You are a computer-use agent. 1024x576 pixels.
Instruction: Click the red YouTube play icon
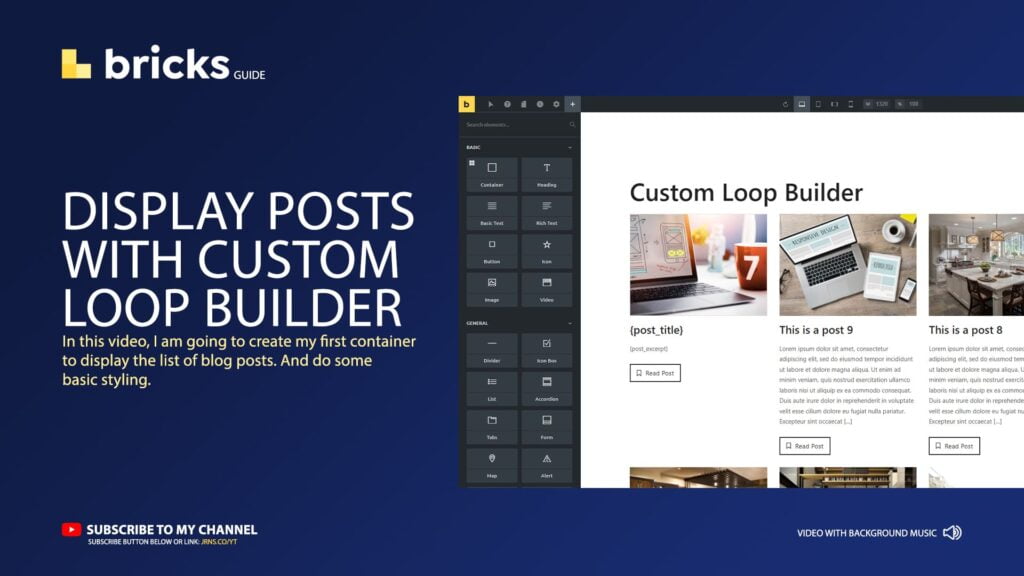coord(71,529)
